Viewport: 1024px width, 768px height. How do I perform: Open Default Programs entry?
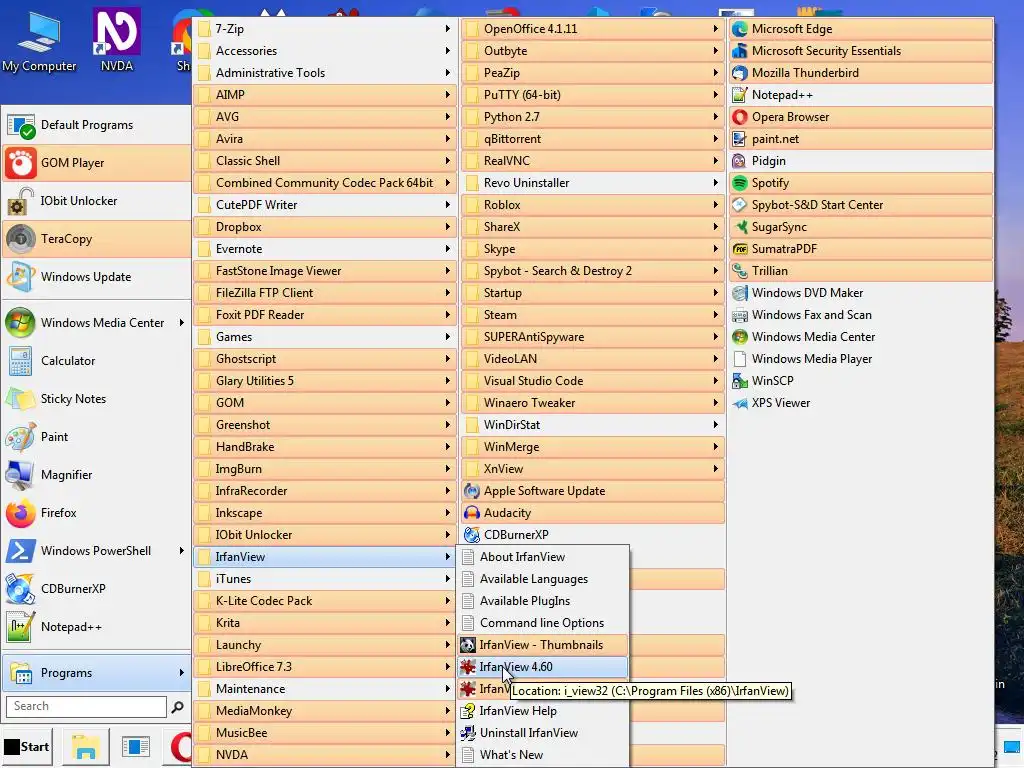tap(97, 125)
